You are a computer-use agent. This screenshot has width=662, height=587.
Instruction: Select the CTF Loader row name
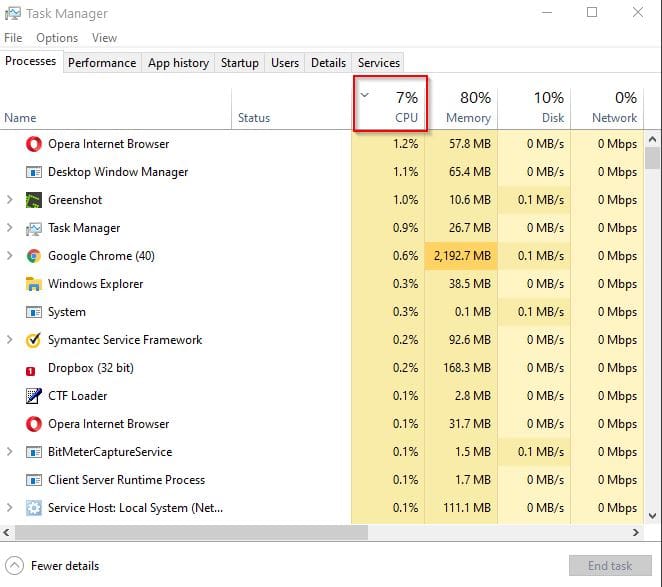78,396
